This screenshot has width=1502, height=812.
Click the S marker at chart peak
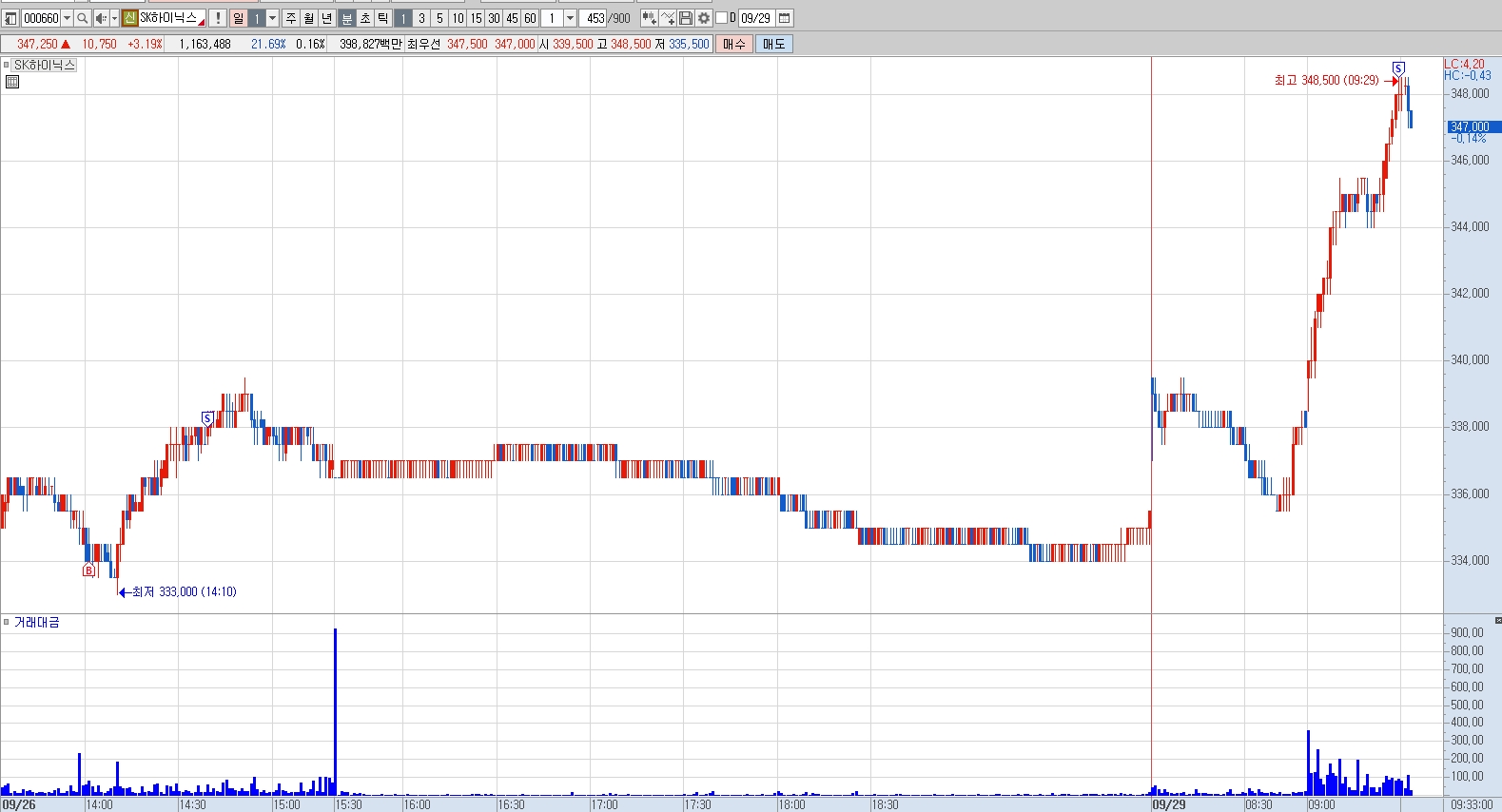click(x=1398, y=68)
